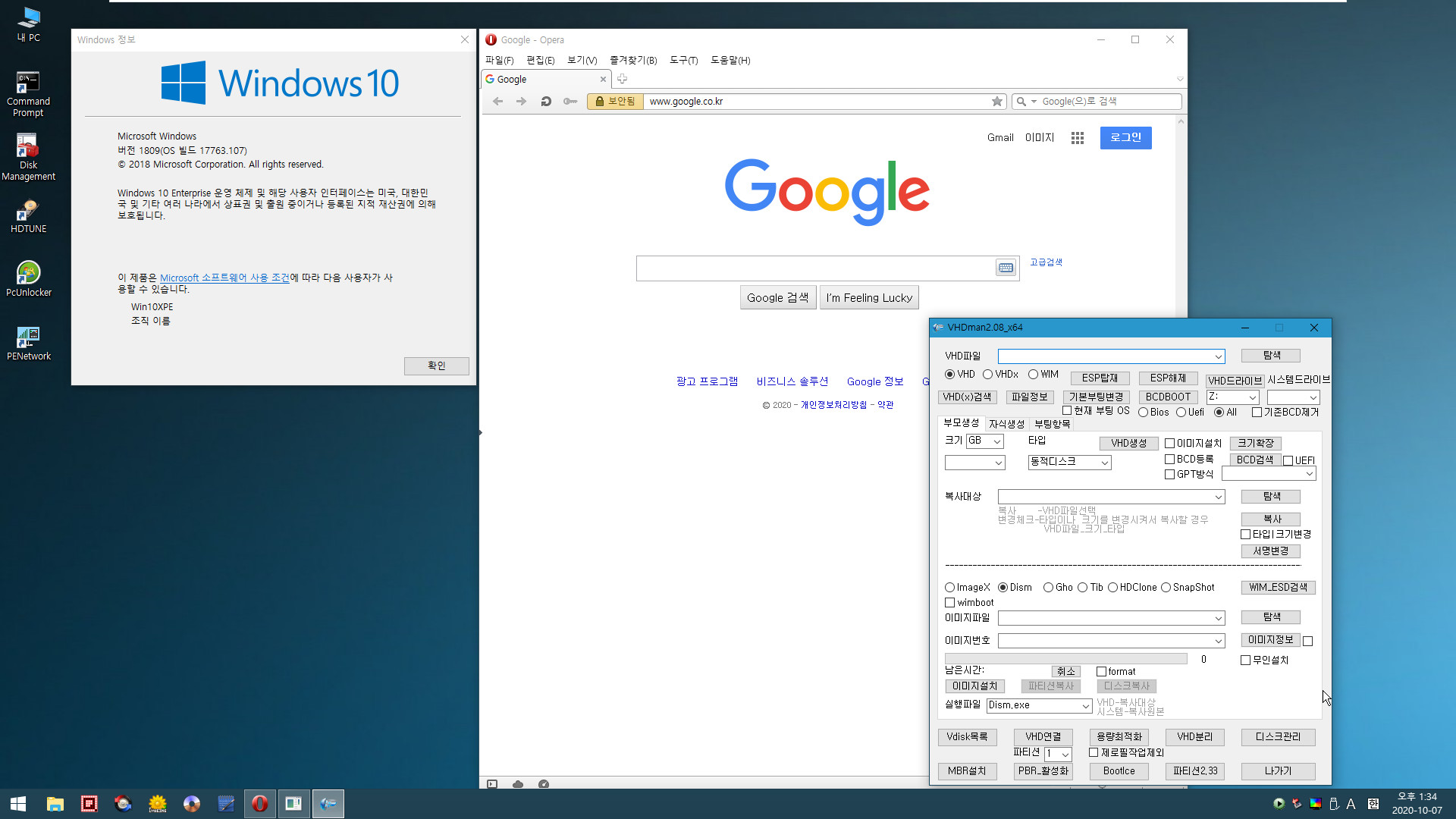Image resolution: width=1456 pixels, height=819 pixels.
Task: Open PENetwork desktop icon
Action: (29, 343)
